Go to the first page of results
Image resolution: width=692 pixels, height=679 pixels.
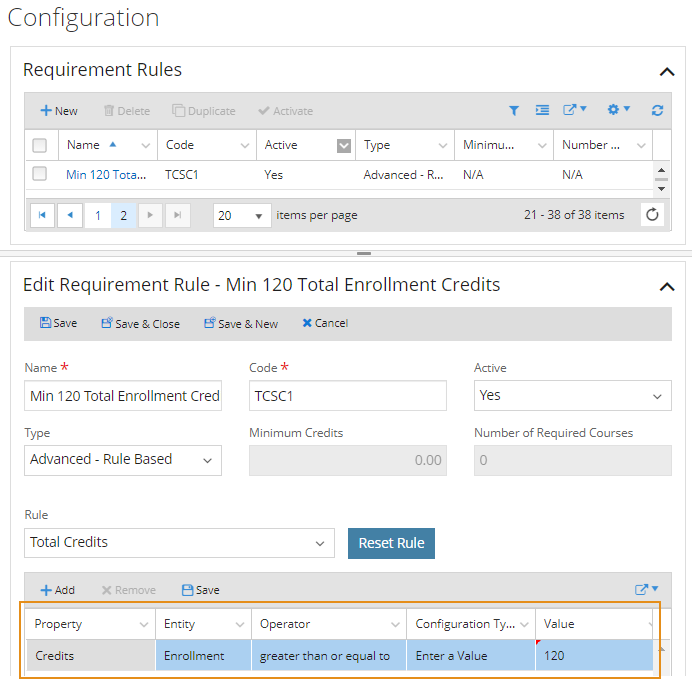click(x=42, y=215)
